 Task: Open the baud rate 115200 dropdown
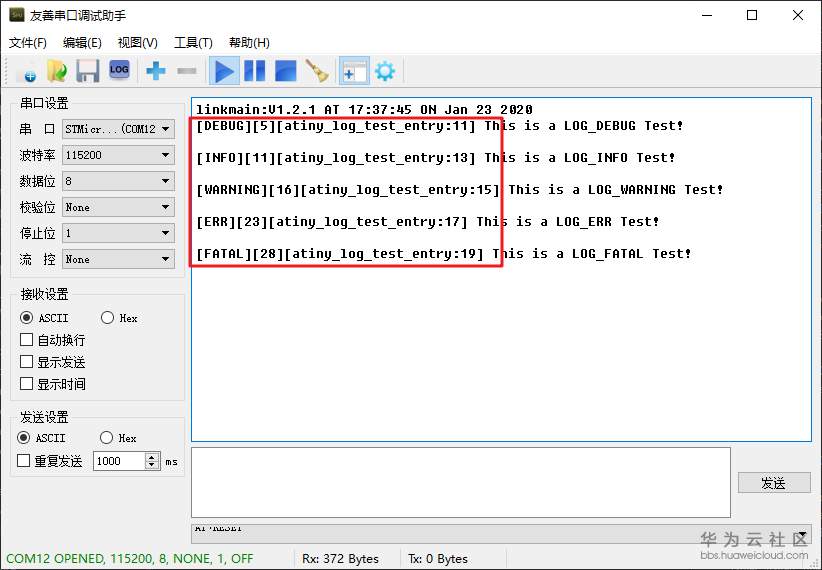[x=118, y=155]
